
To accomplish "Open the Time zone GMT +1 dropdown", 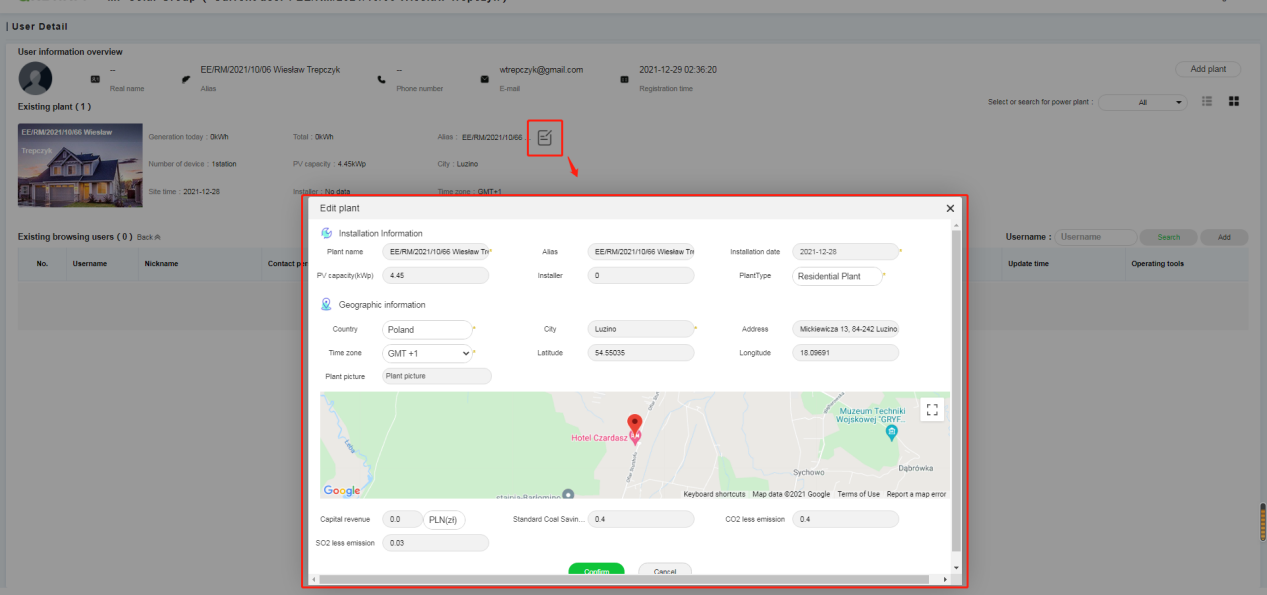I will (x=427, y=352).
